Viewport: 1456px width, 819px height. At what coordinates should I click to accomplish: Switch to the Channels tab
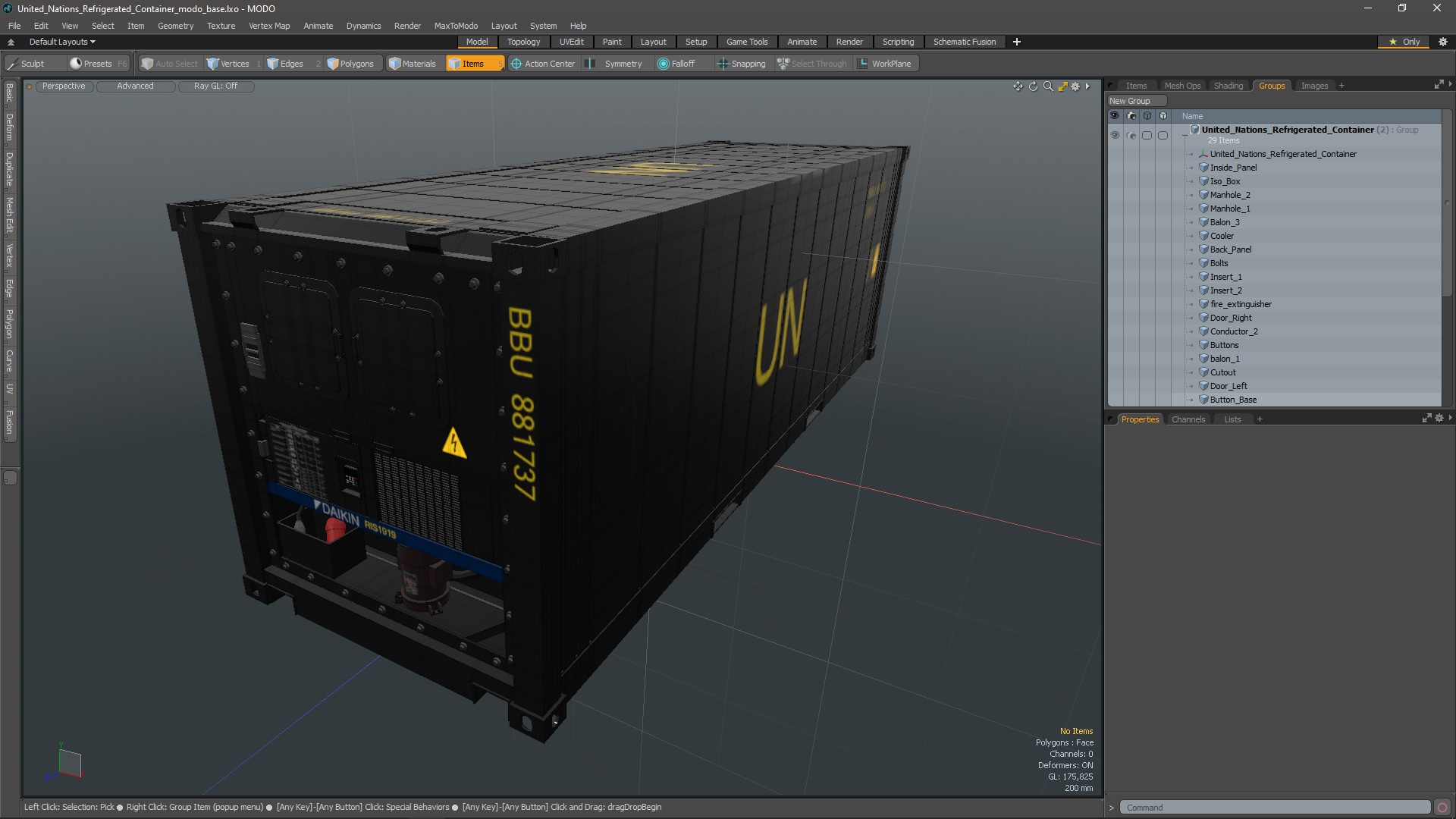tap(1188, 419)
